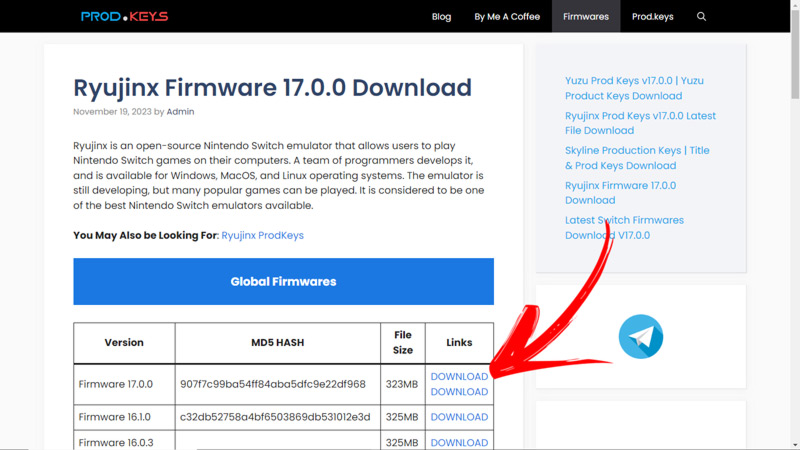Select the Firmwares nav tab
Screen dimensions: 800x450
pyautogui.click(x=586, y=16)
